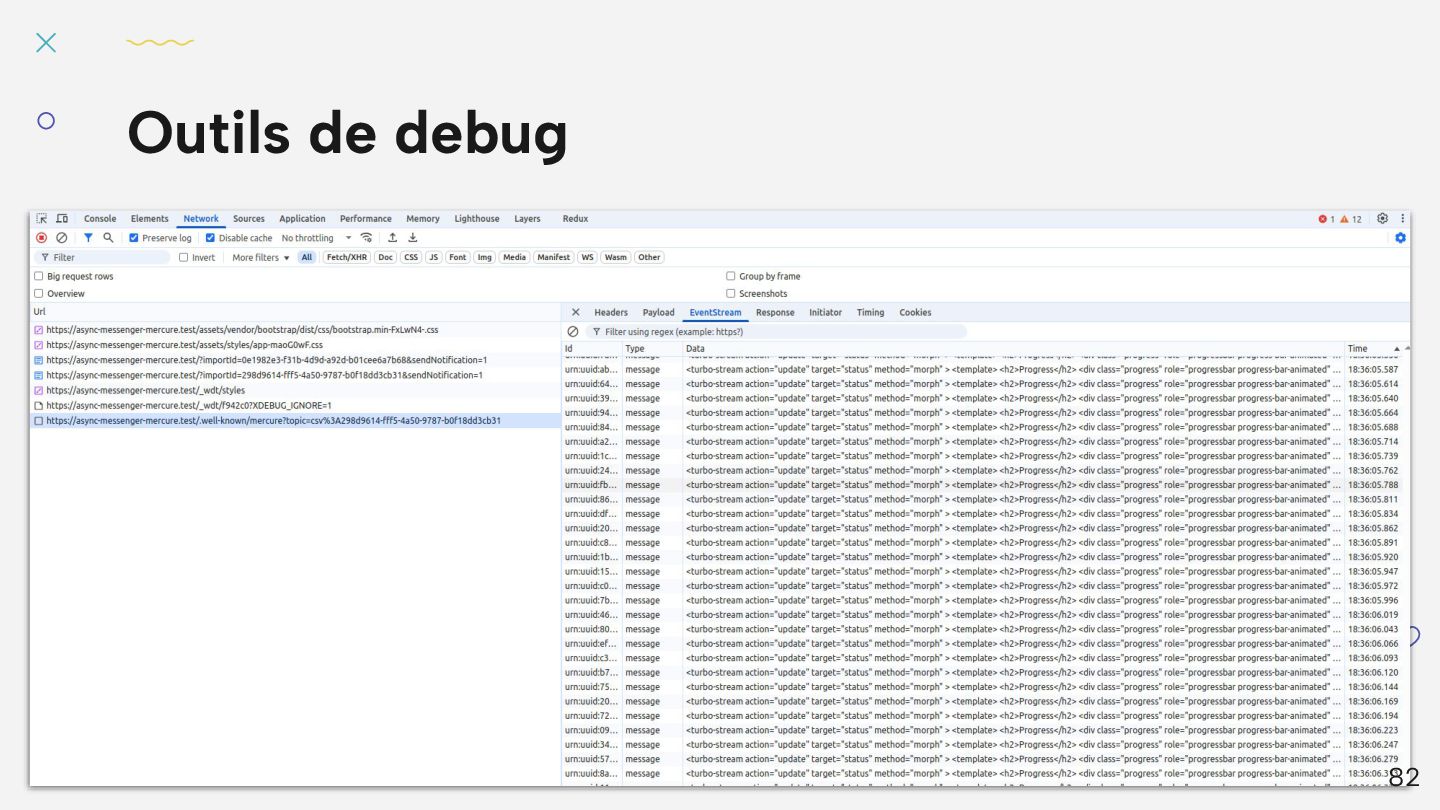Click the inspect element picker icon
The image size is (1440, 810).
(x=42, y=219)
